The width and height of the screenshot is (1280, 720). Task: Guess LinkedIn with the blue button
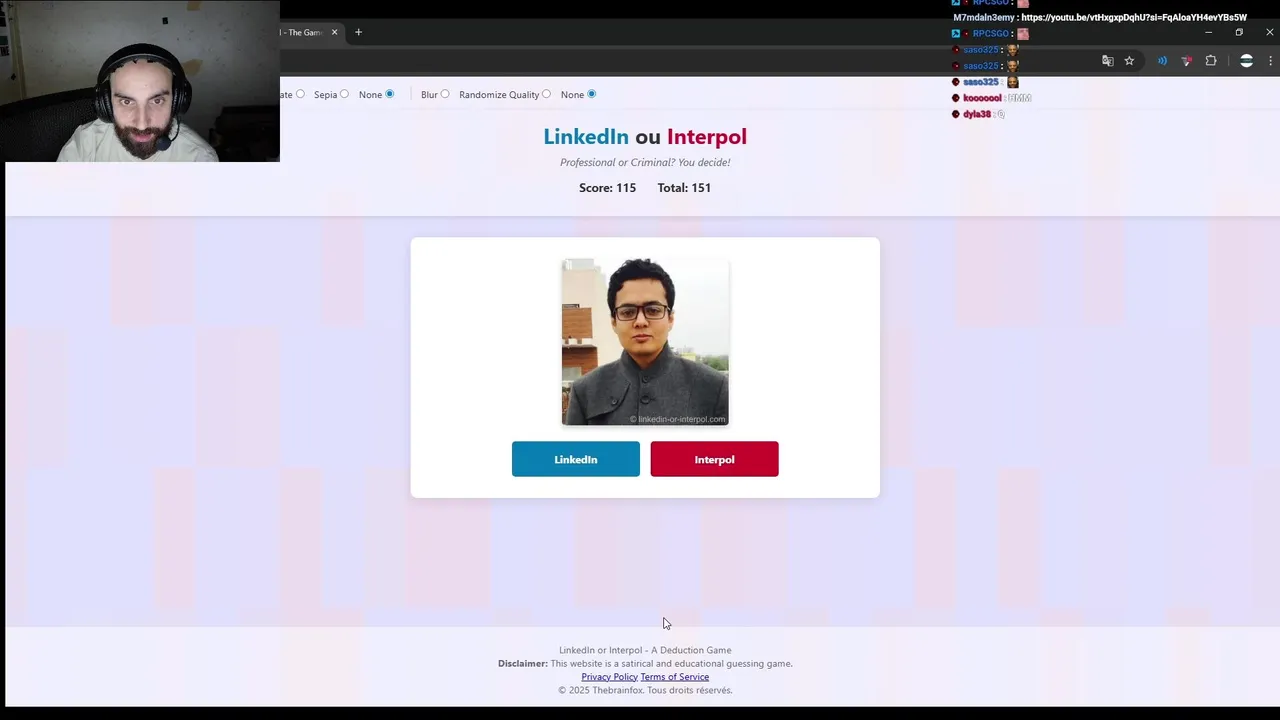coord(576,459)
